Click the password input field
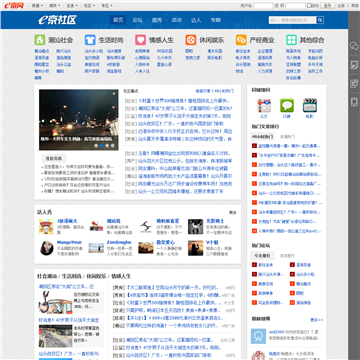The image size is (360, 360). [295, 6]
